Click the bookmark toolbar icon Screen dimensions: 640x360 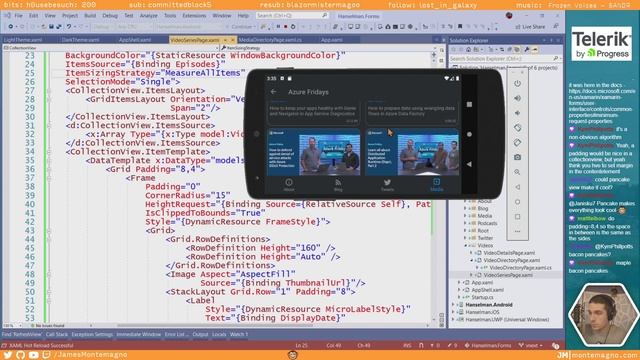click(460, 27)
